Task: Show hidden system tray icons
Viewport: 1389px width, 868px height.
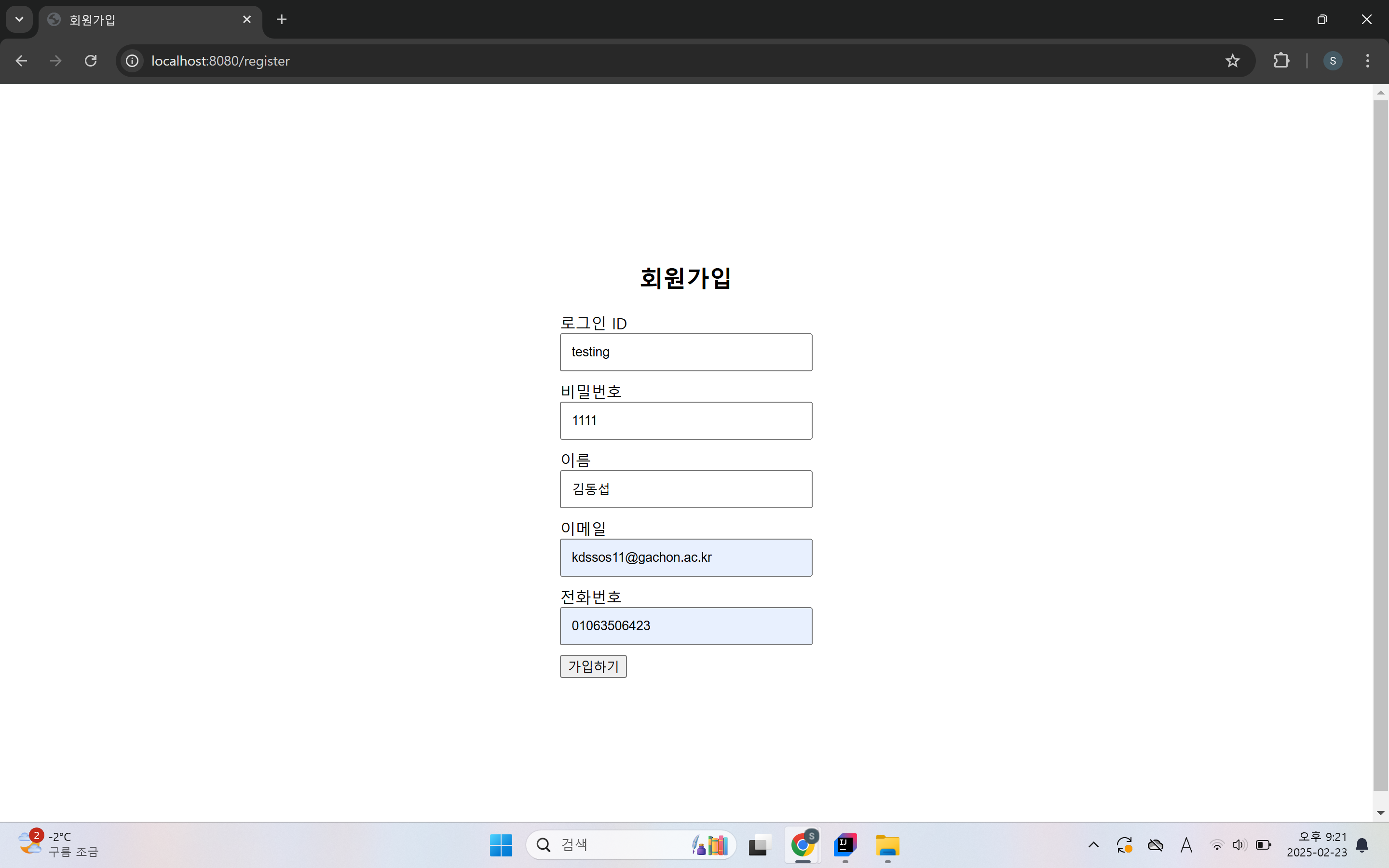Action: [x=1093, y=844]
